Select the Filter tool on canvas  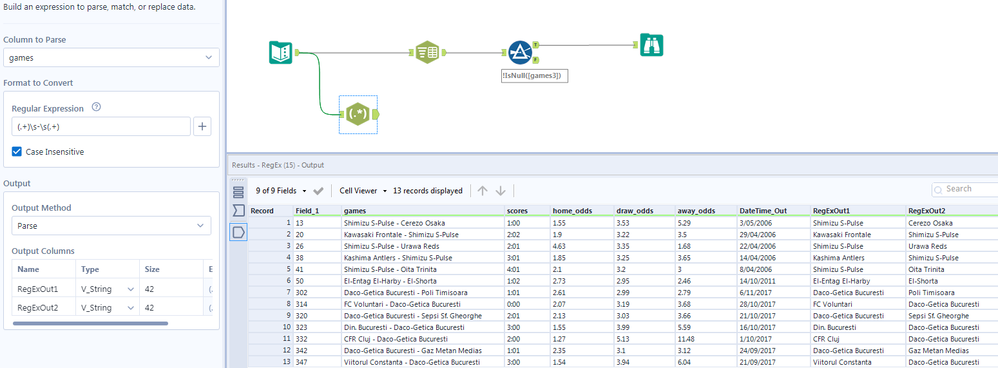[x=520, y=53]
